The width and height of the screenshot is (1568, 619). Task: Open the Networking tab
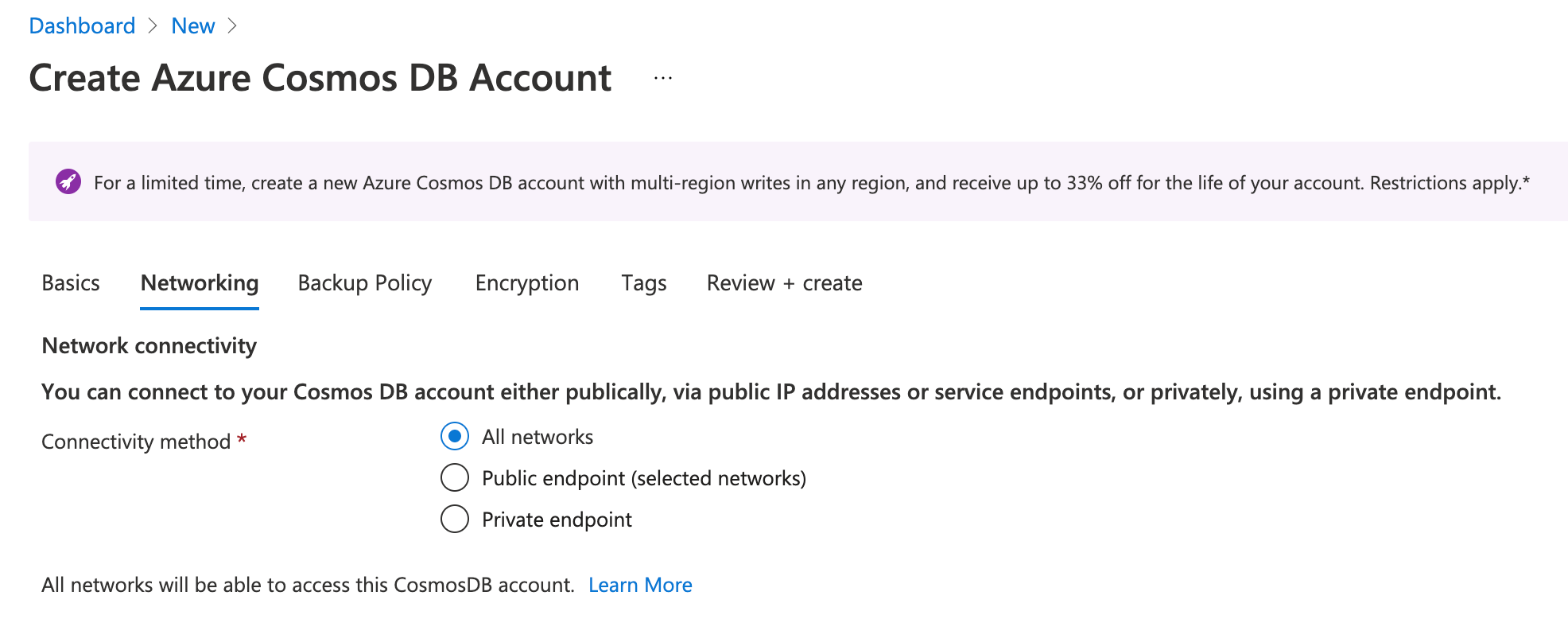coord(200,283)
